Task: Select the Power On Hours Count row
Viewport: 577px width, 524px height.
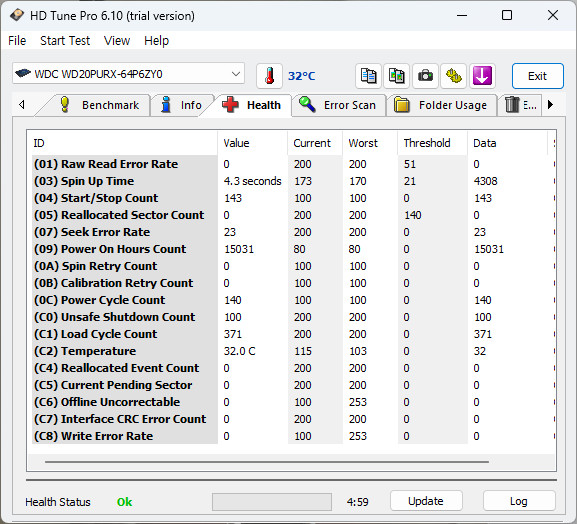Action: 293,249
